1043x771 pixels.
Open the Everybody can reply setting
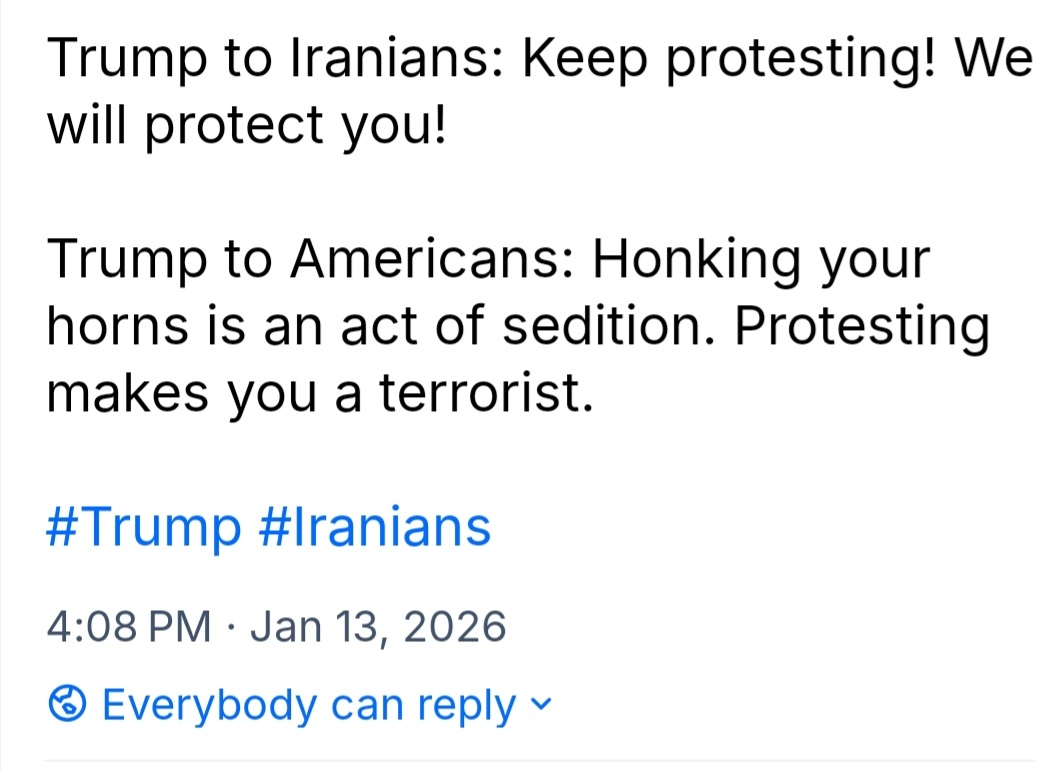point(308,706)
